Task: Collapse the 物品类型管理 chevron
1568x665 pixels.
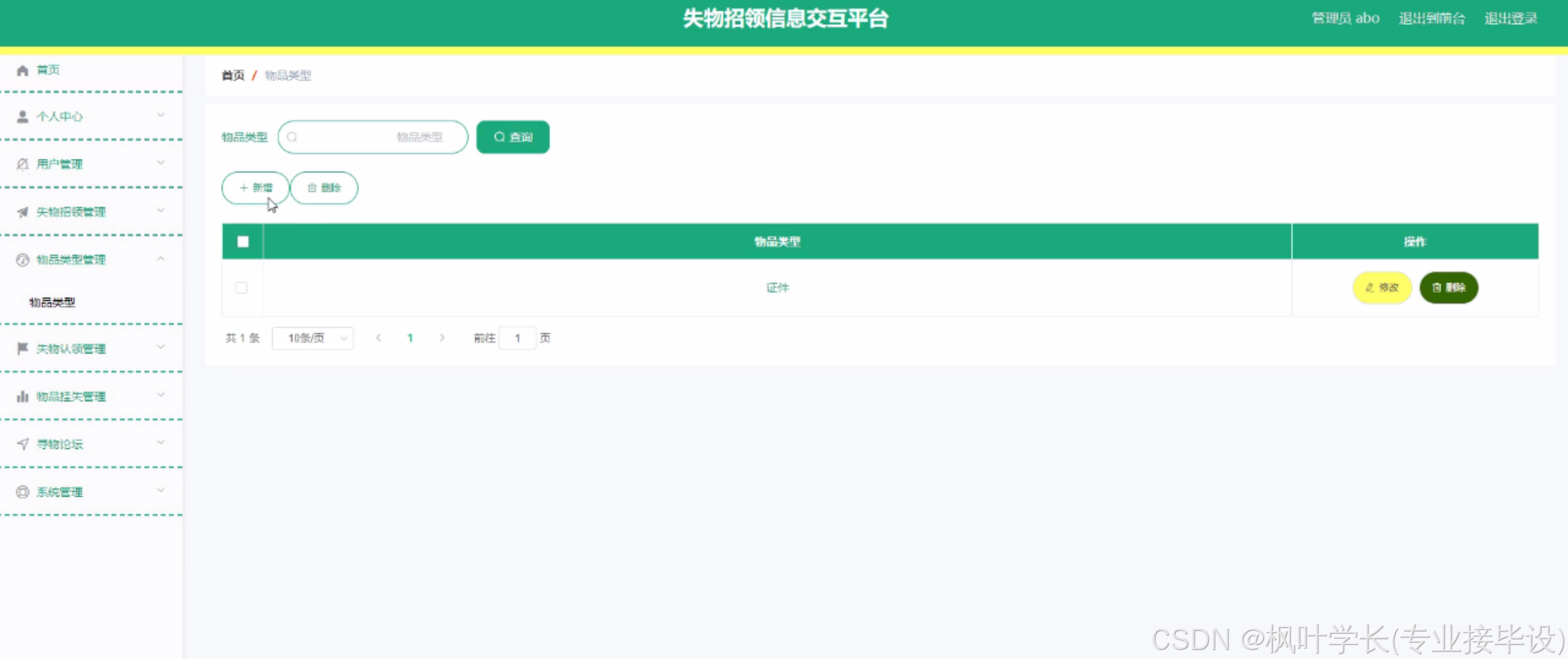Action: (161, 258)
